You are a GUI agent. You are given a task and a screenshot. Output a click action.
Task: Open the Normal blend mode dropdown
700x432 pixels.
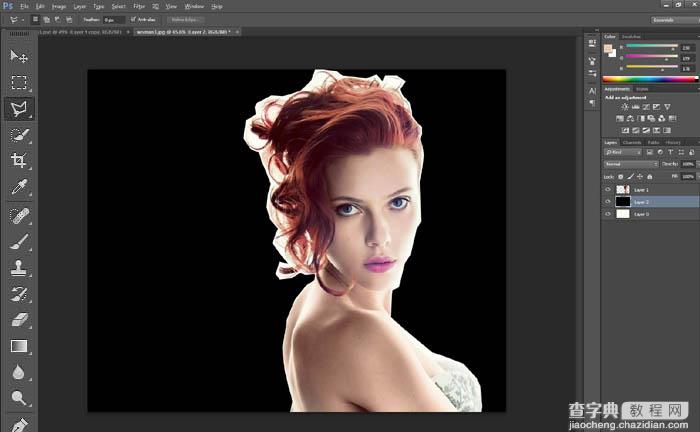631,164
